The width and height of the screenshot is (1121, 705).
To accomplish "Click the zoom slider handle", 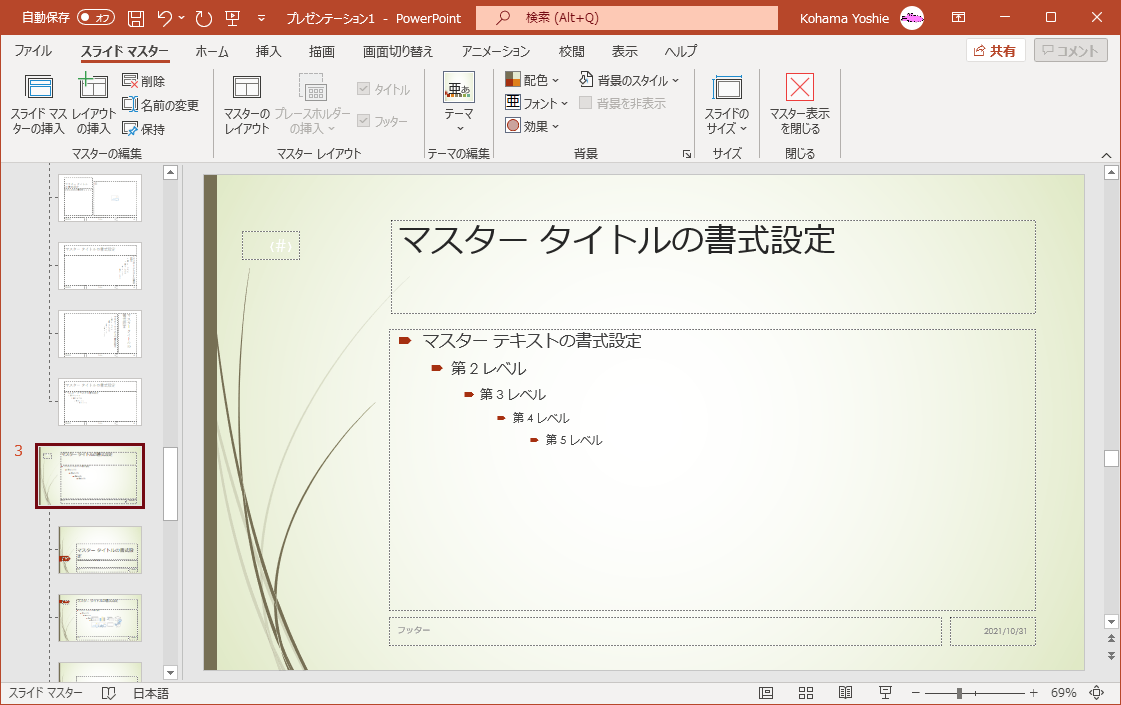I will (x=959, y=693).
